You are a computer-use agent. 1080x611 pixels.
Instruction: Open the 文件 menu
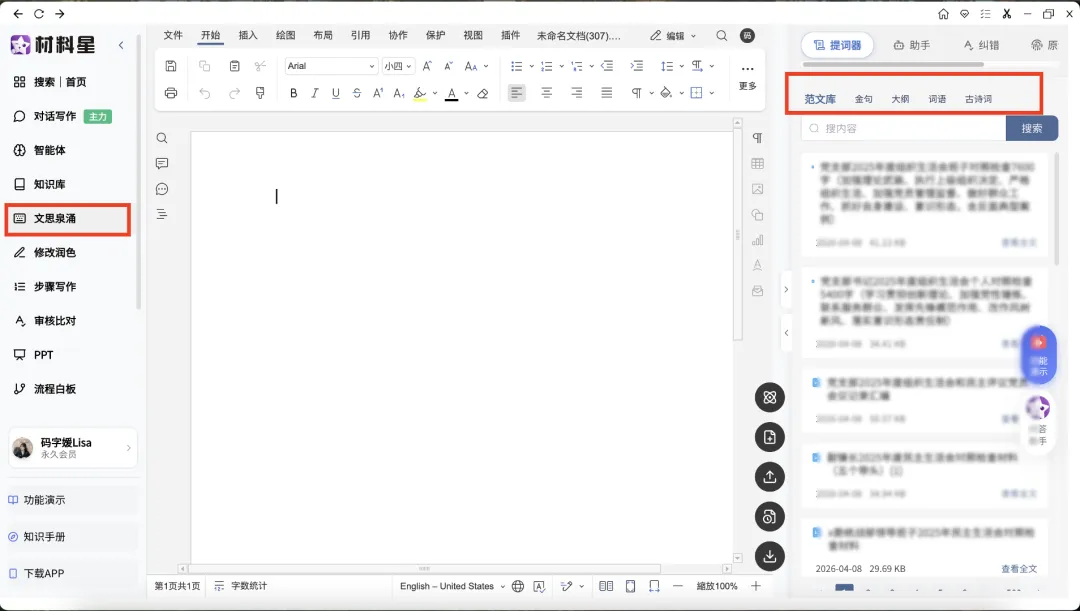pyautogui.click(x=173, y=35)
